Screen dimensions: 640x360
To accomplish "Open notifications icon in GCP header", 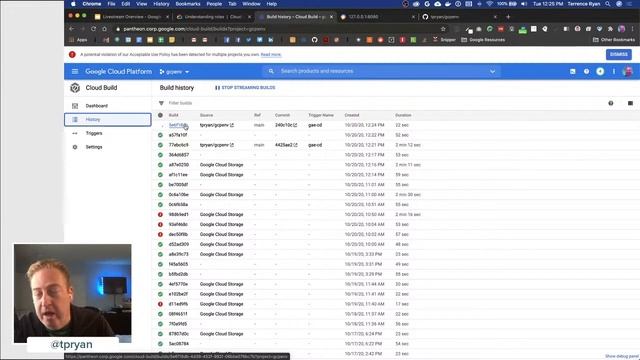I will 600,71.
